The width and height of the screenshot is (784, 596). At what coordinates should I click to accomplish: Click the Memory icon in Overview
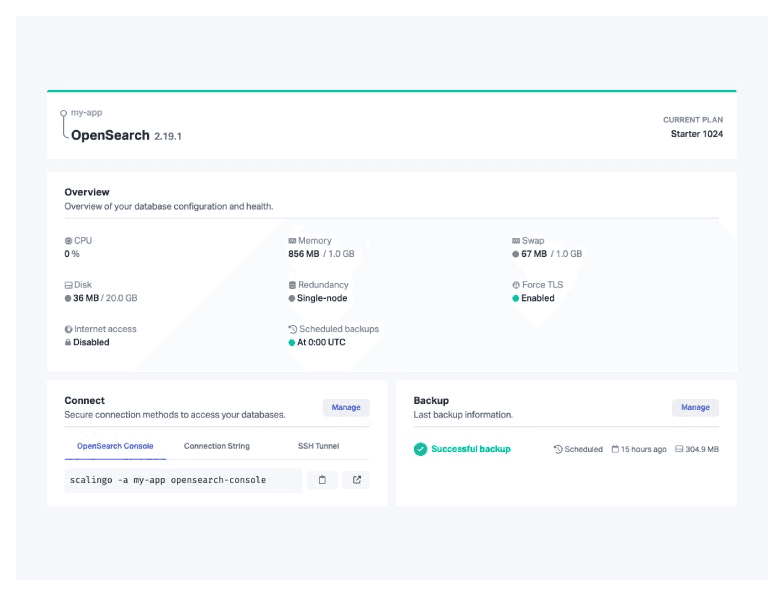292,241
